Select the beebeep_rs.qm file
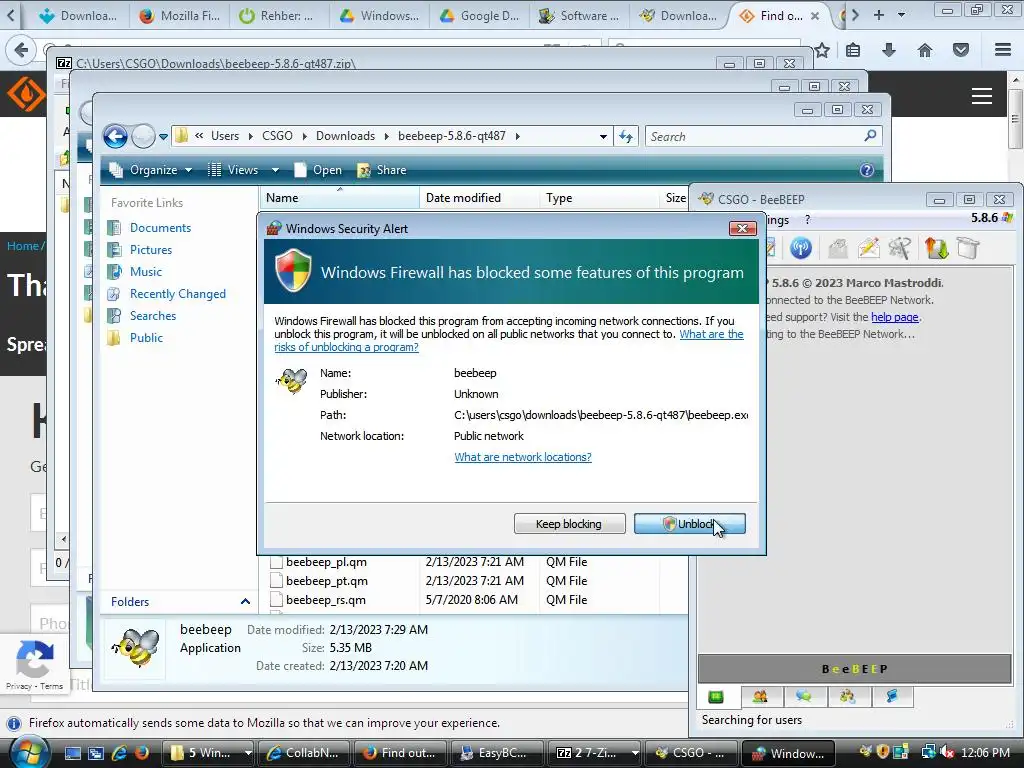This screenshot has height=768, width=1024. [326, 600]
